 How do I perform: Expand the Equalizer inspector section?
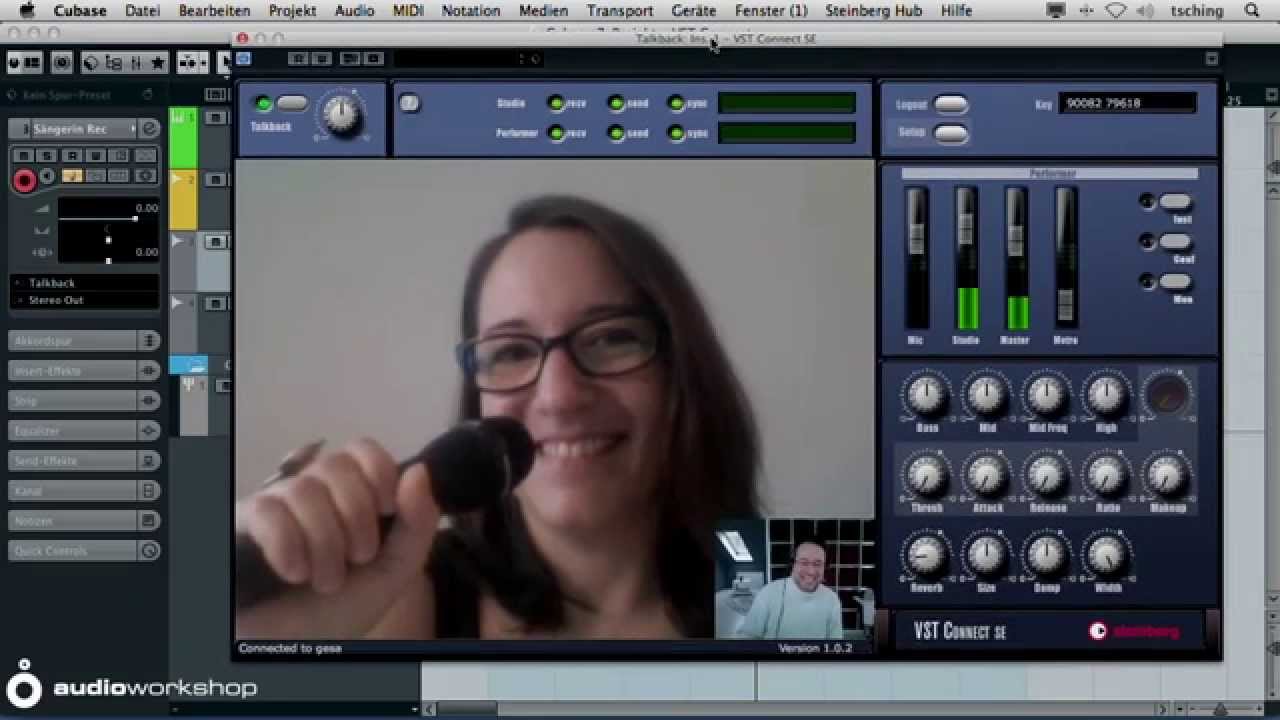pyautogui.click(x=73, y=431)
